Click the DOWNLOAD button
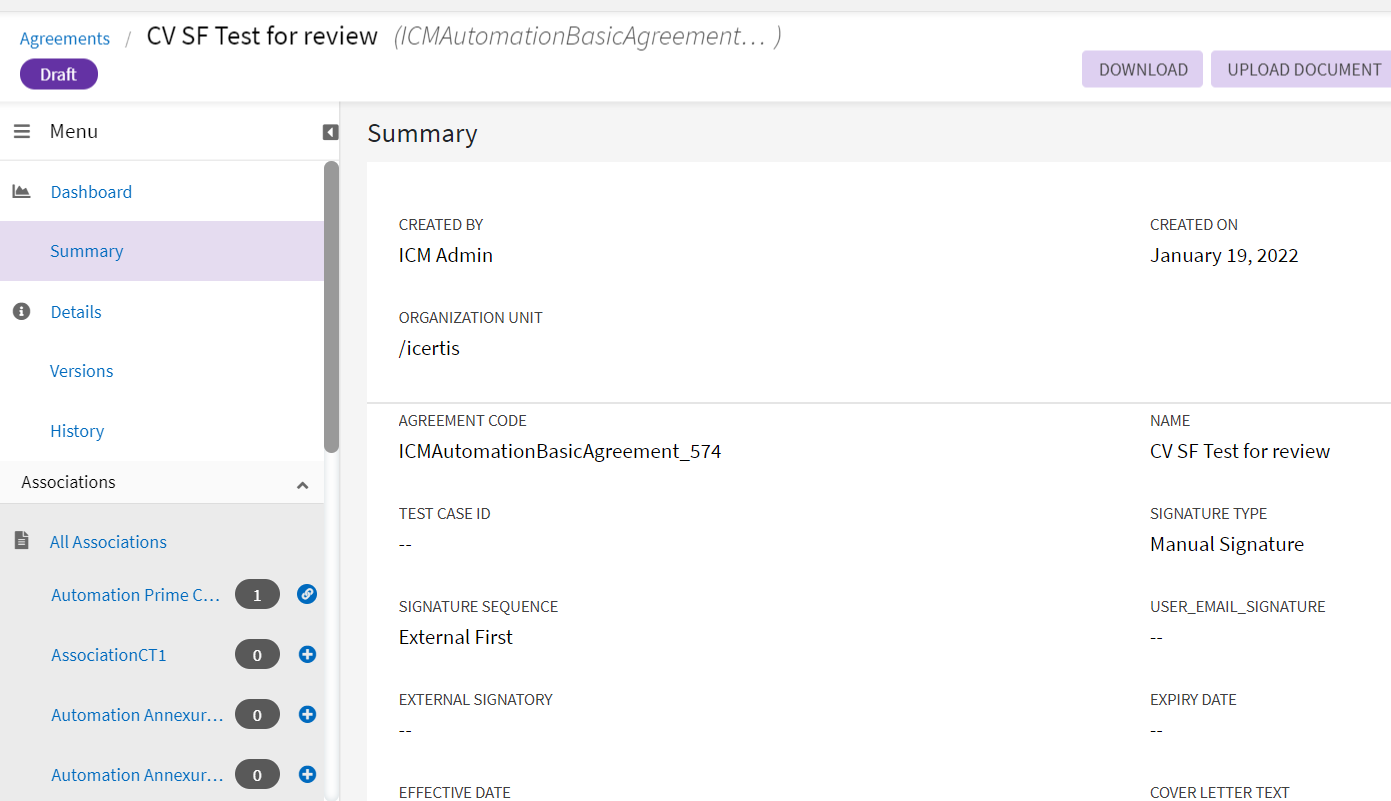This screenshot has height=801, width=1391. (1142, 70)
